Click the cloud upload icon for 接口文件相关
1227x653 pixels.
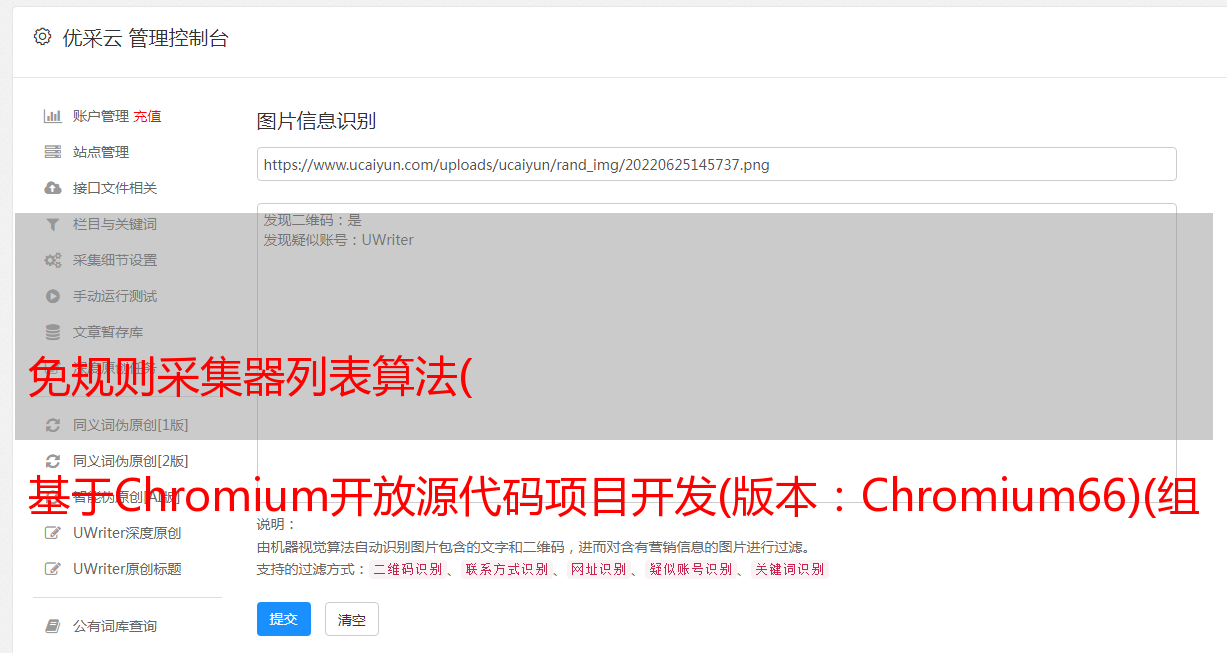point(53,188)
